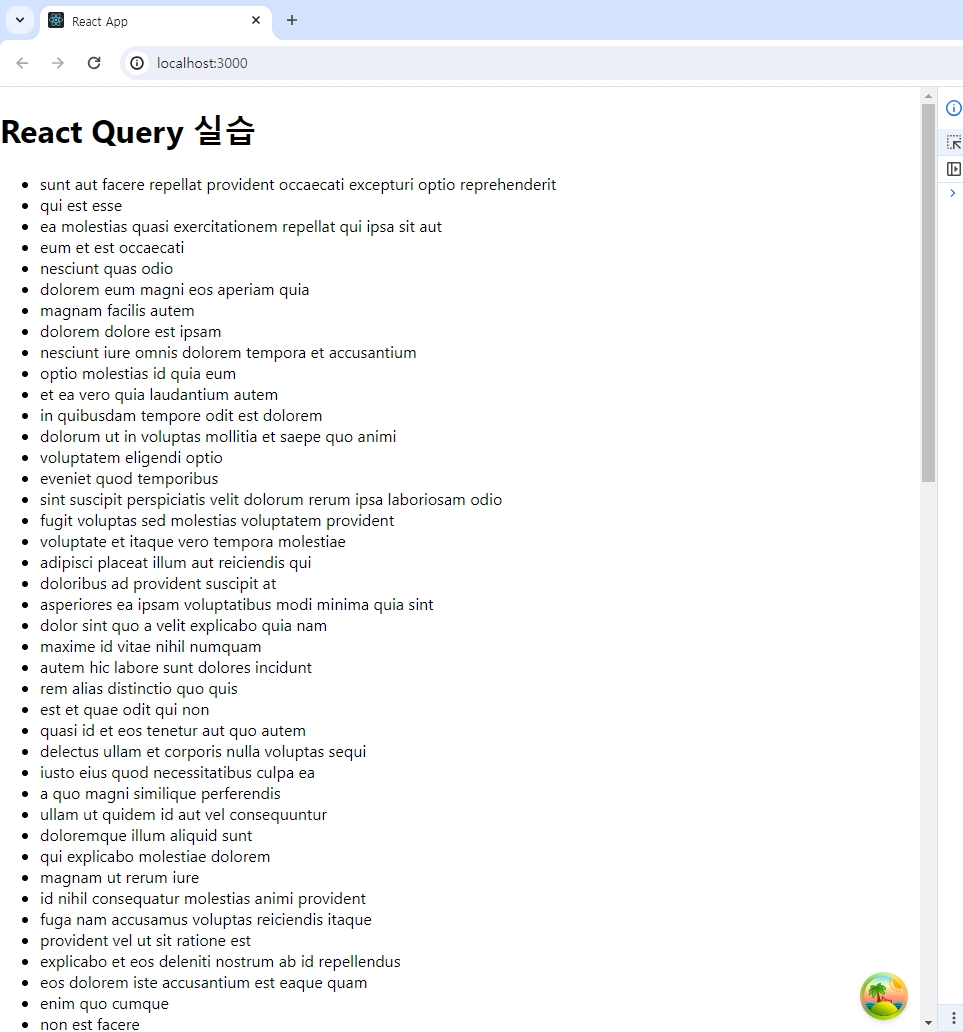Click the browser forward arrow
Image resolution: width=963 pixels, height=1032 pixels.
click(x=58, y=63)
